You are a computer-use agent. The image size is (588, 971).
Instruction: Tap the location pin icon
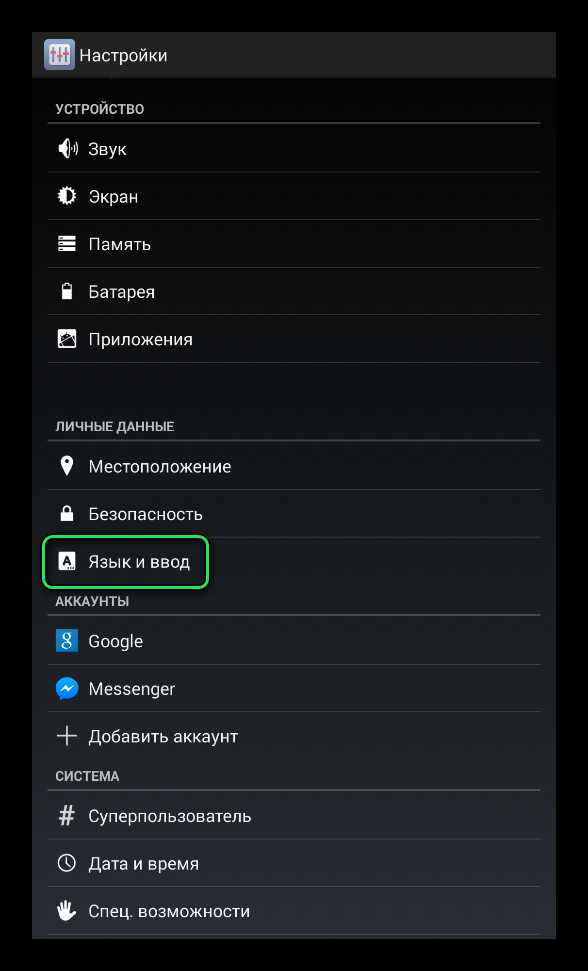point(67,466)
